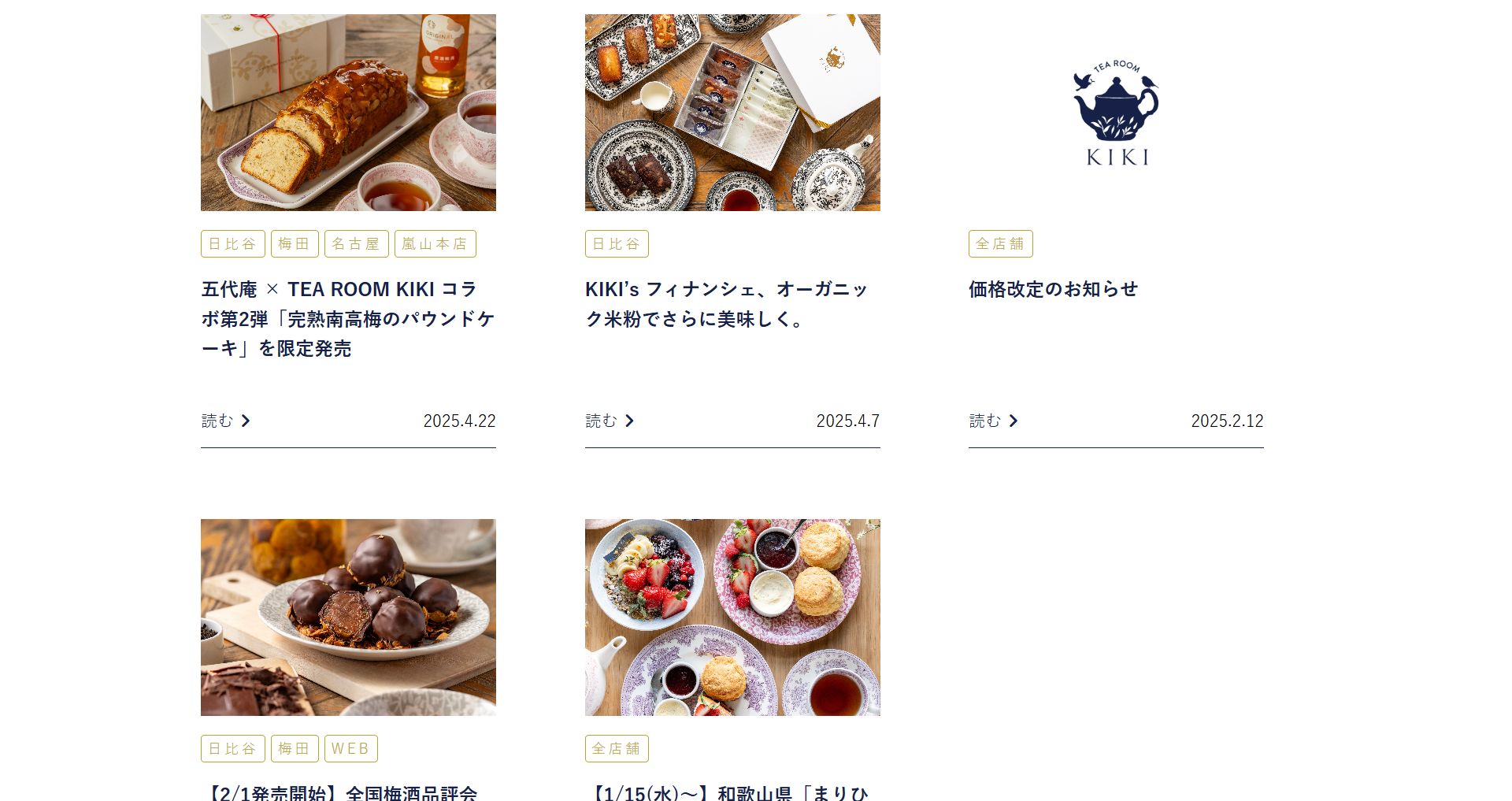Click the chevron arrow beside 読む dated 2025.4.7
The width and height of the screenshot is (1512, 801).
(629, 421)
